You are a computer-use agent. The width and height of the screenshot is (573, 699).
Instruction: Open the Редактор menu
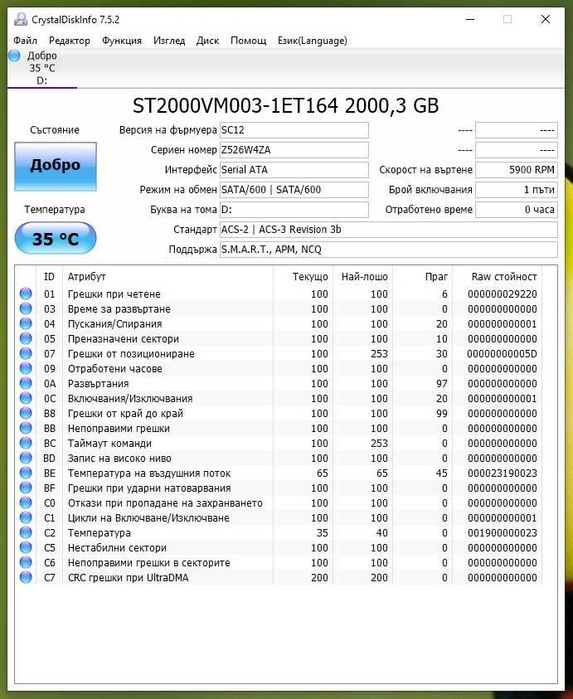pyautogui.click(x=70, y=41)
